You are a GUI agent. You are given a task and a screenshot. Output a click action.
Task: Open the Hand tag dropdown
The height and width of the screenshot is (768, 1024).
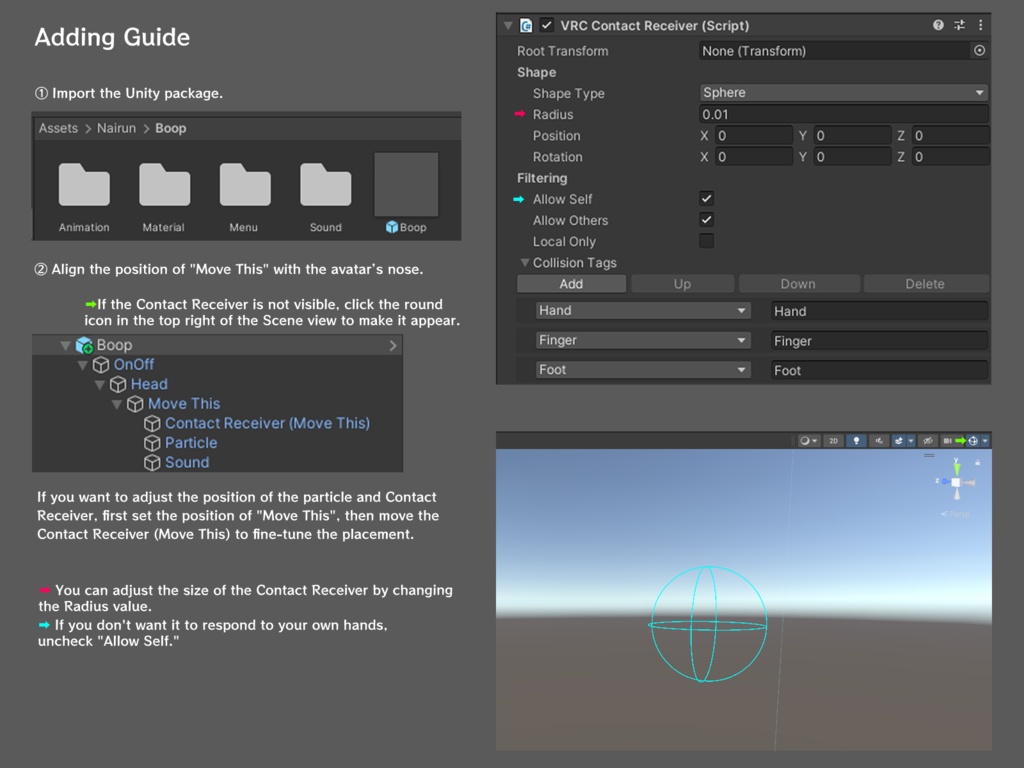point(643,311)
